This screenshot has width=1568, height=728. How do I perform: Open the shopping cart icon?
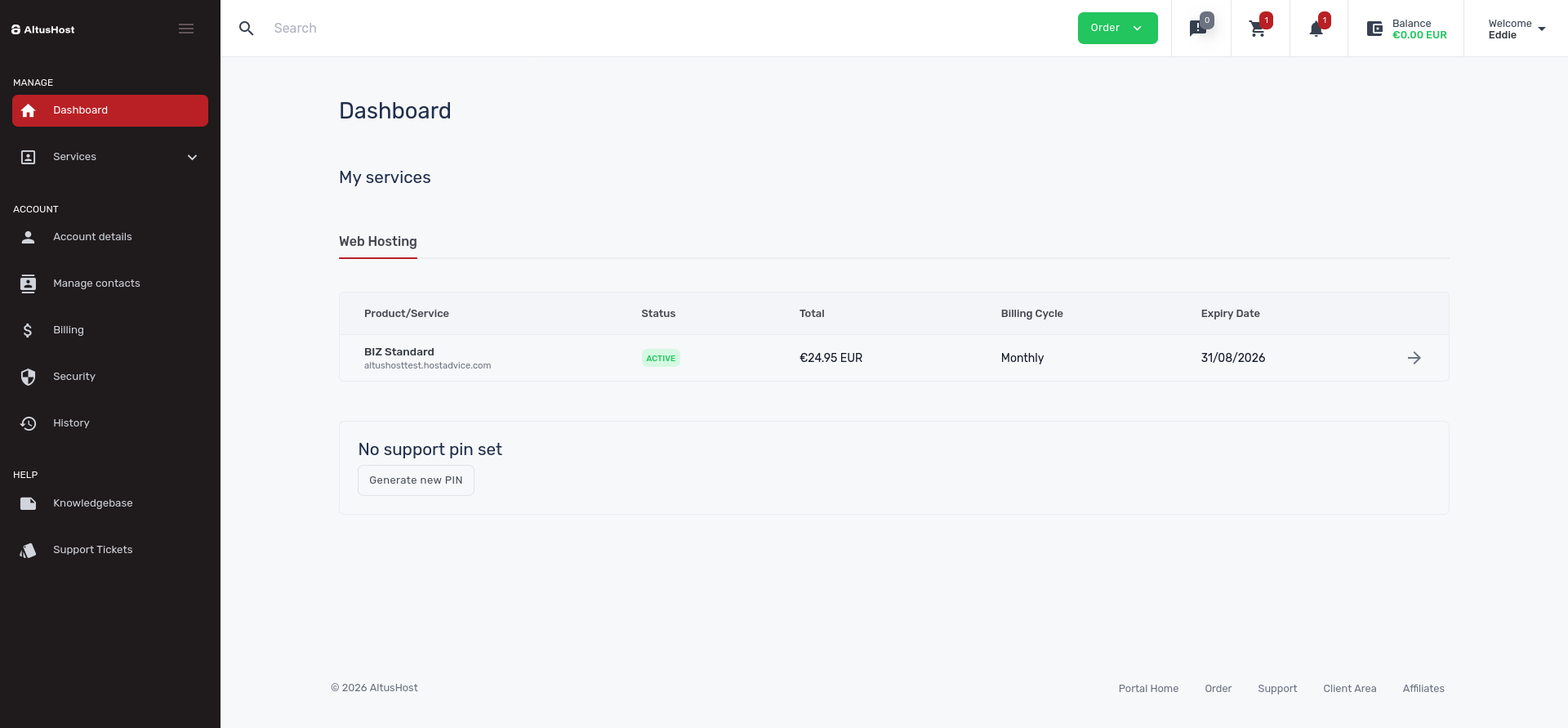1258,29
